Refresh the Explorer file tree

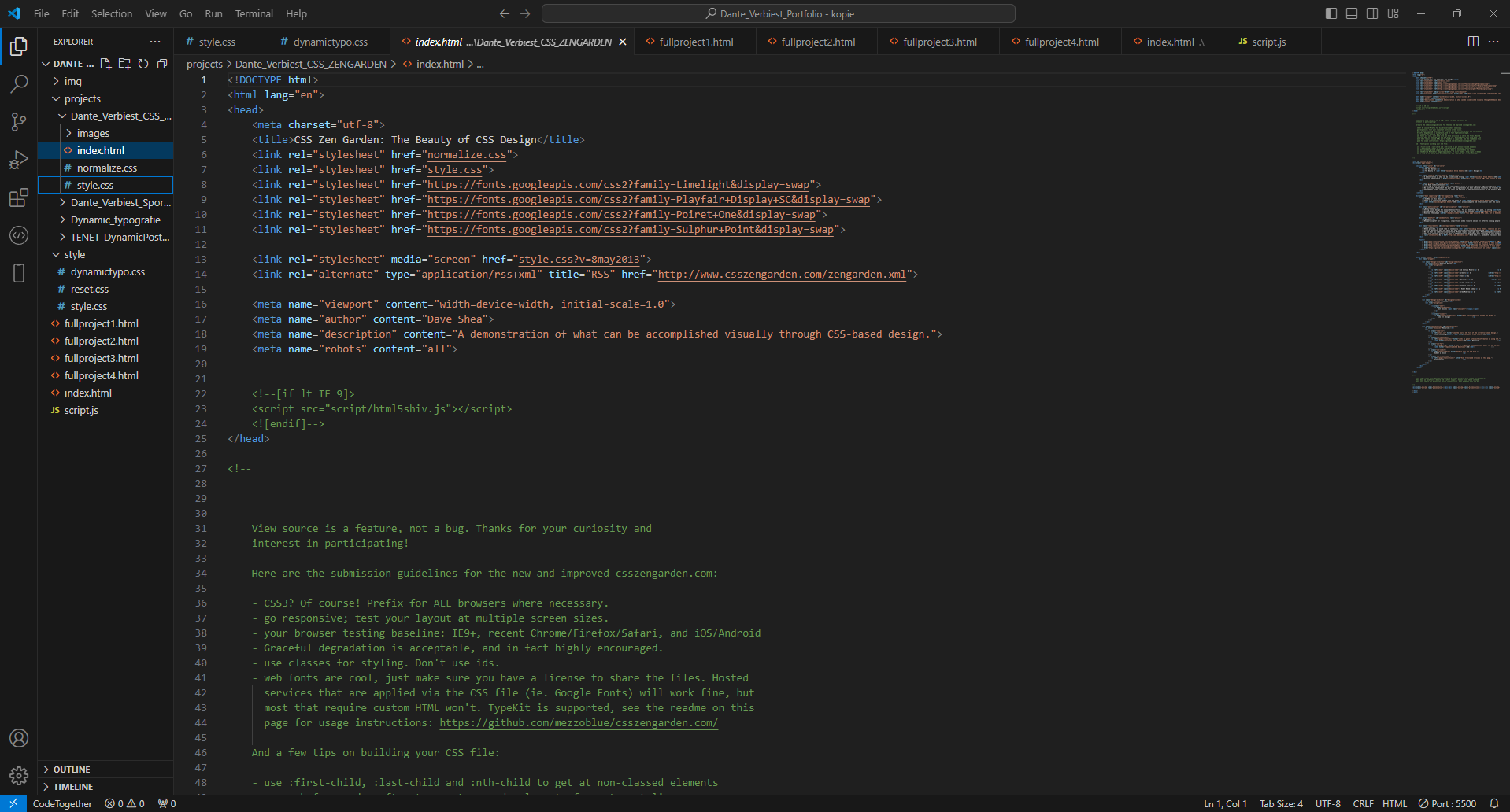pos(143,64)
